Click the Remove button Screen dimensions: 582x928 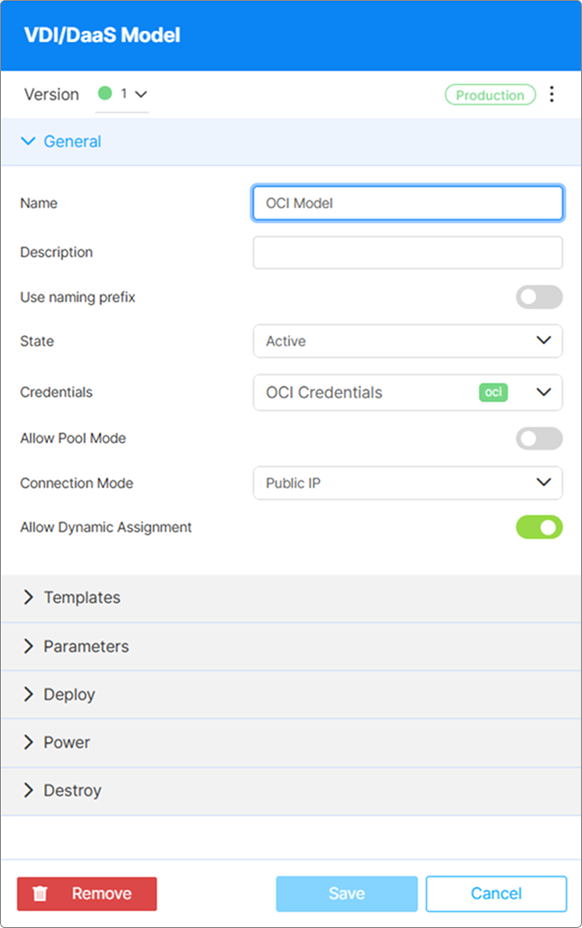tap(87, 894)
